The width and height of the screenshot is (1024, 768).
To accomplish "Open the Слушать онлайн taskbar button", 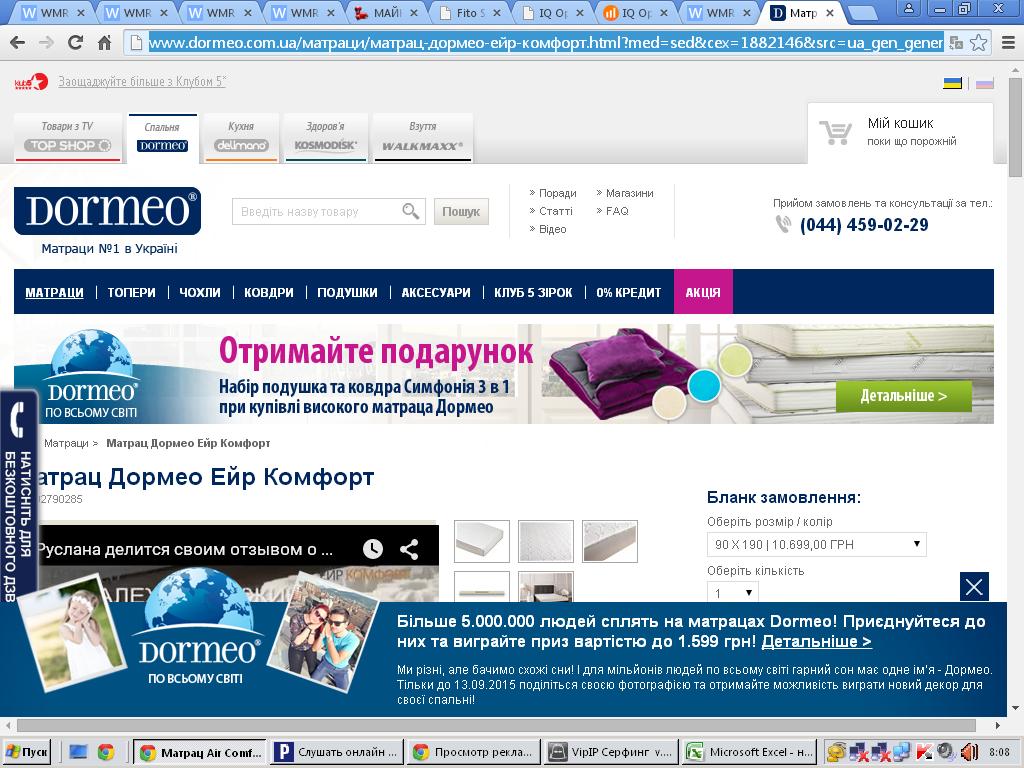I will coord(338,752).
